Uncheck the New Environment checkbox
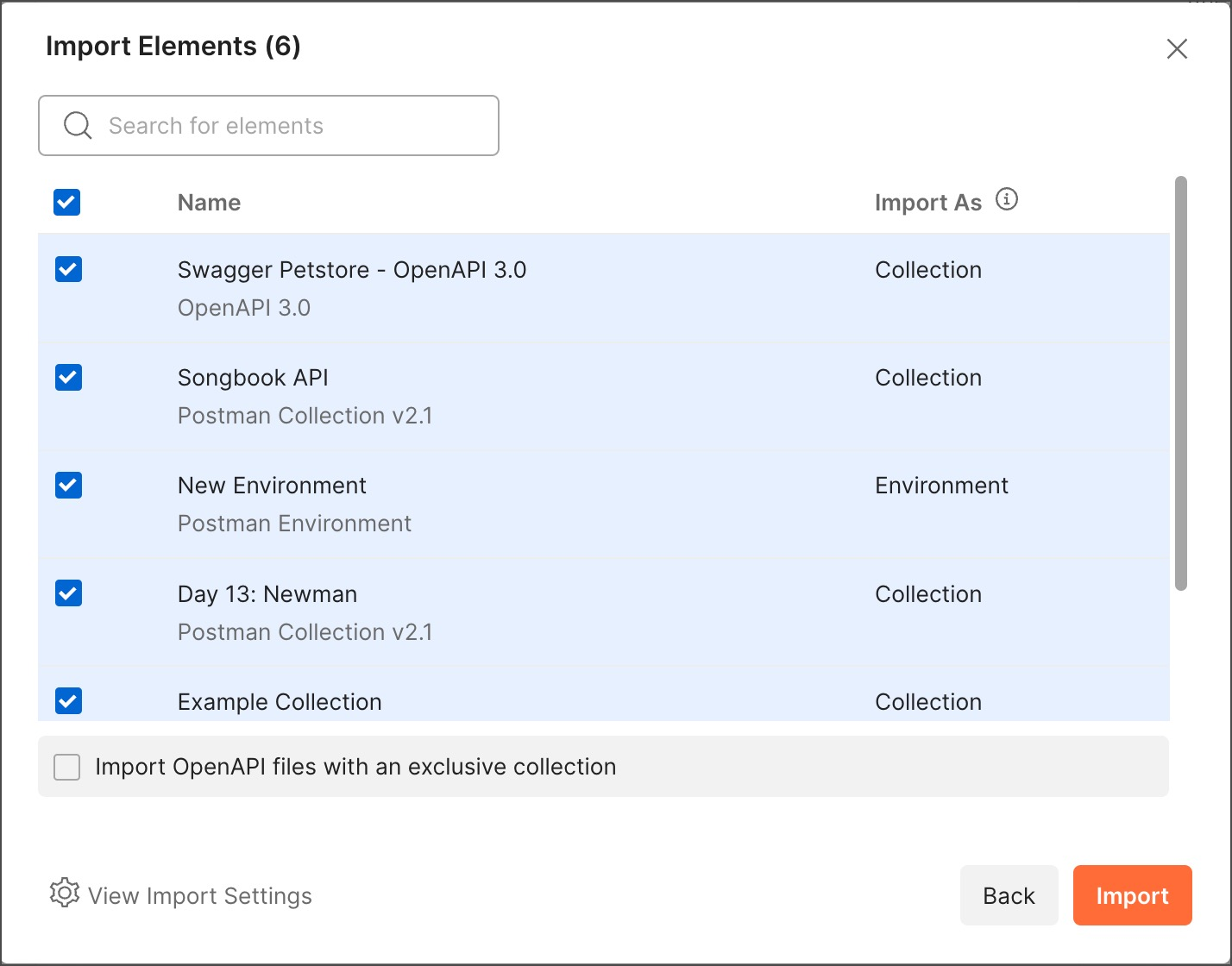 point(68,485)
